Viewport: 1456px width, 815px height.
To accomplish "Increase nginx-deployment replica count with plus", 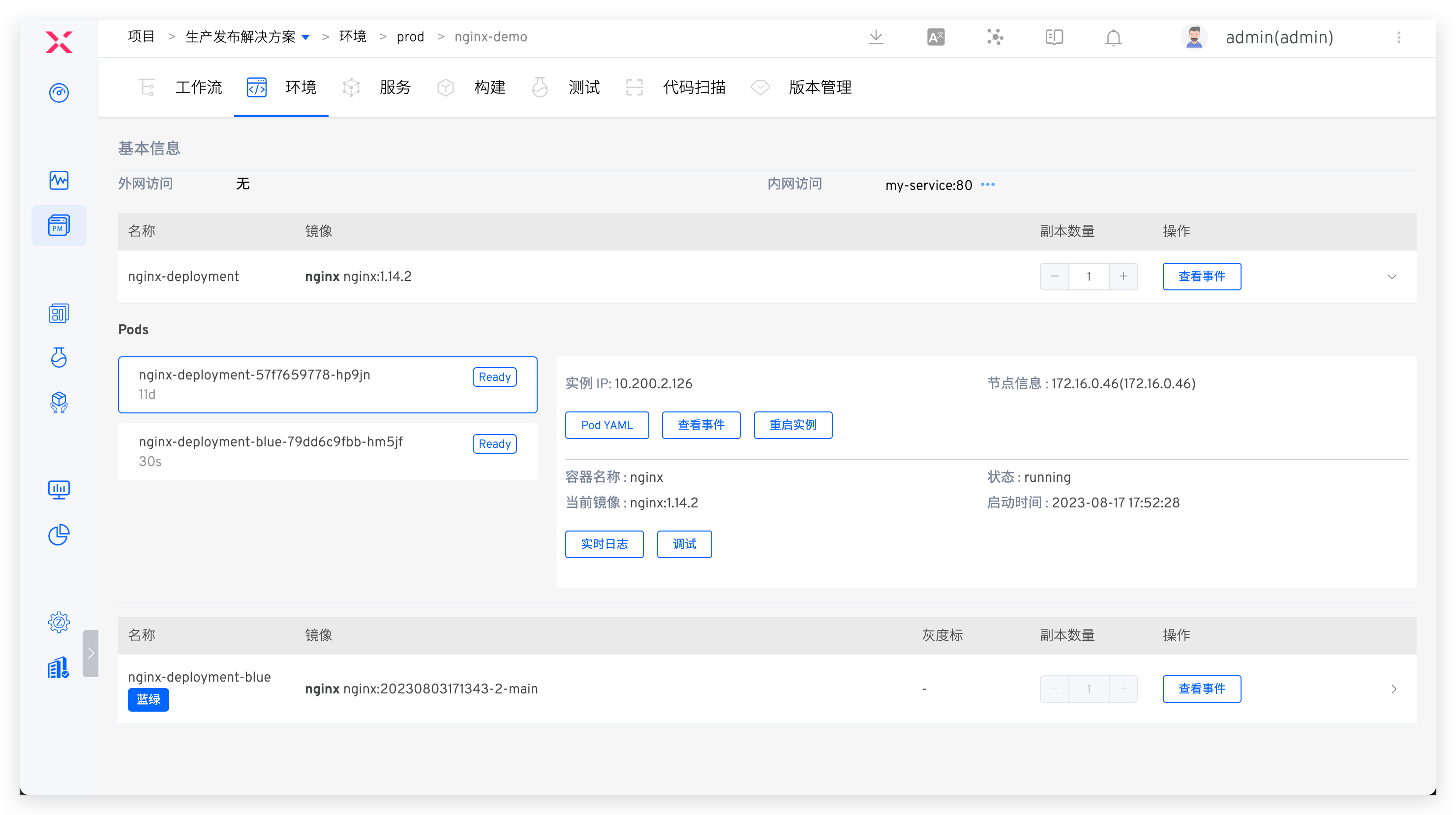I will (x=1123, y=276).
